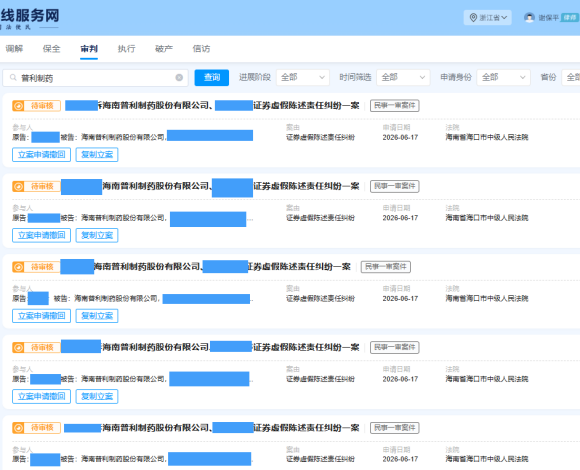Expand the 进展阶段 dropdown showing 全部
Screen dimensions: 580x470
(303, 78)
